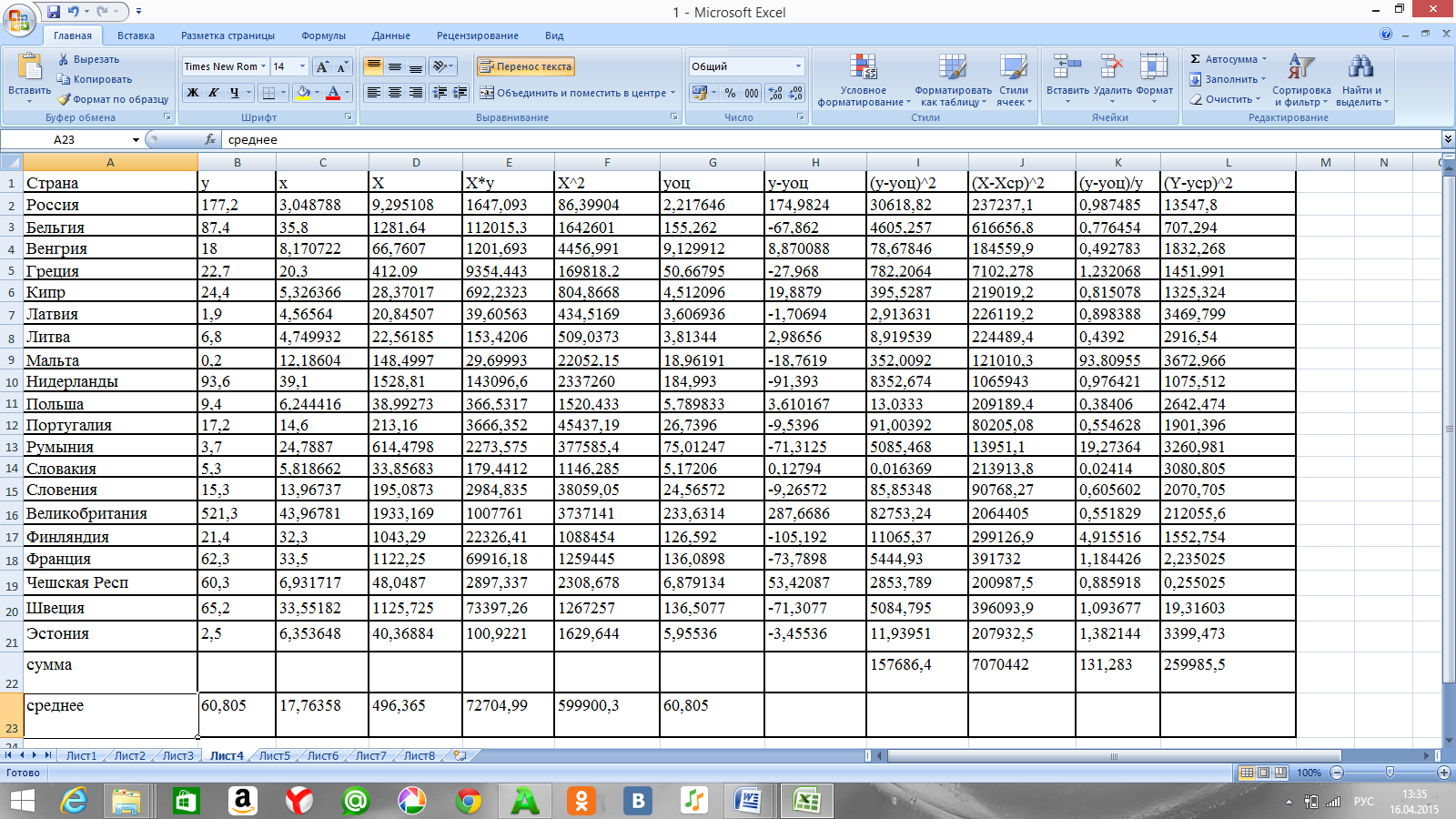Image resolution: width=1456 pixels, height=819 pixels.
Task: Click the yellow fill color bucket
Action: 303,93
